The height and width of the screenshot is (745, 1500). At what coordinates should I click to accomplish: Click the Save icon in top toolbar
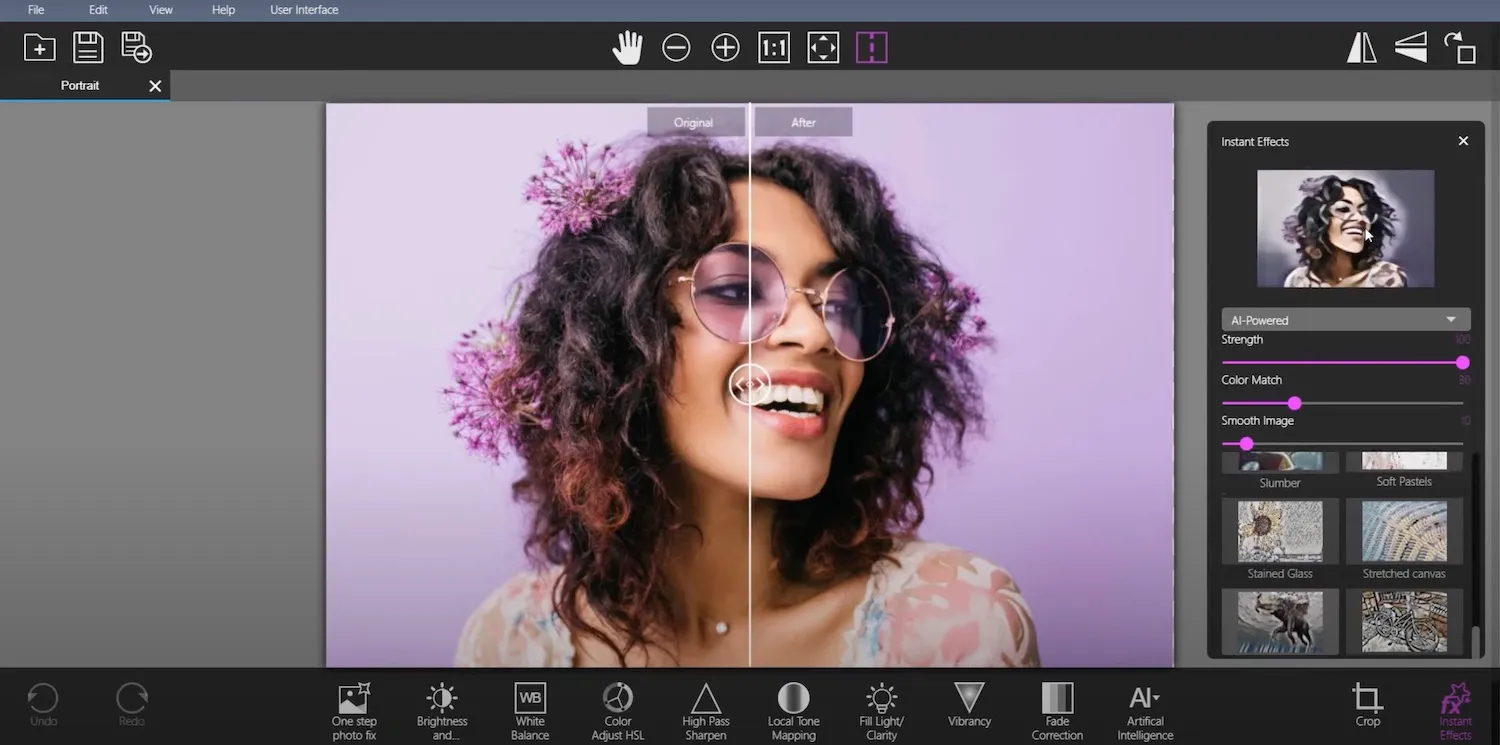click(88, 48)
